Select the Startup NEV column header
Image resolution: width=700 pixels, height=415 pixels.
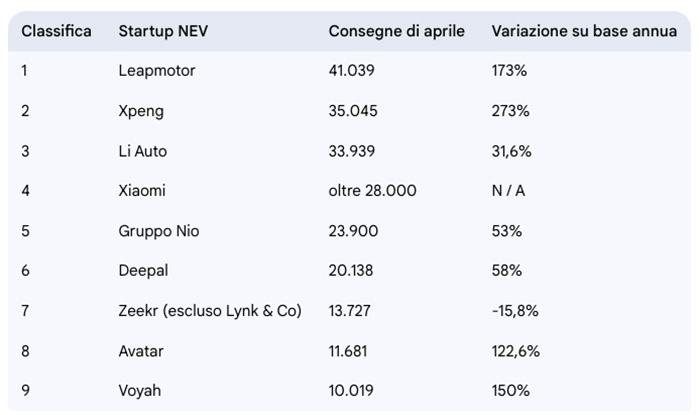click(163, 31)
